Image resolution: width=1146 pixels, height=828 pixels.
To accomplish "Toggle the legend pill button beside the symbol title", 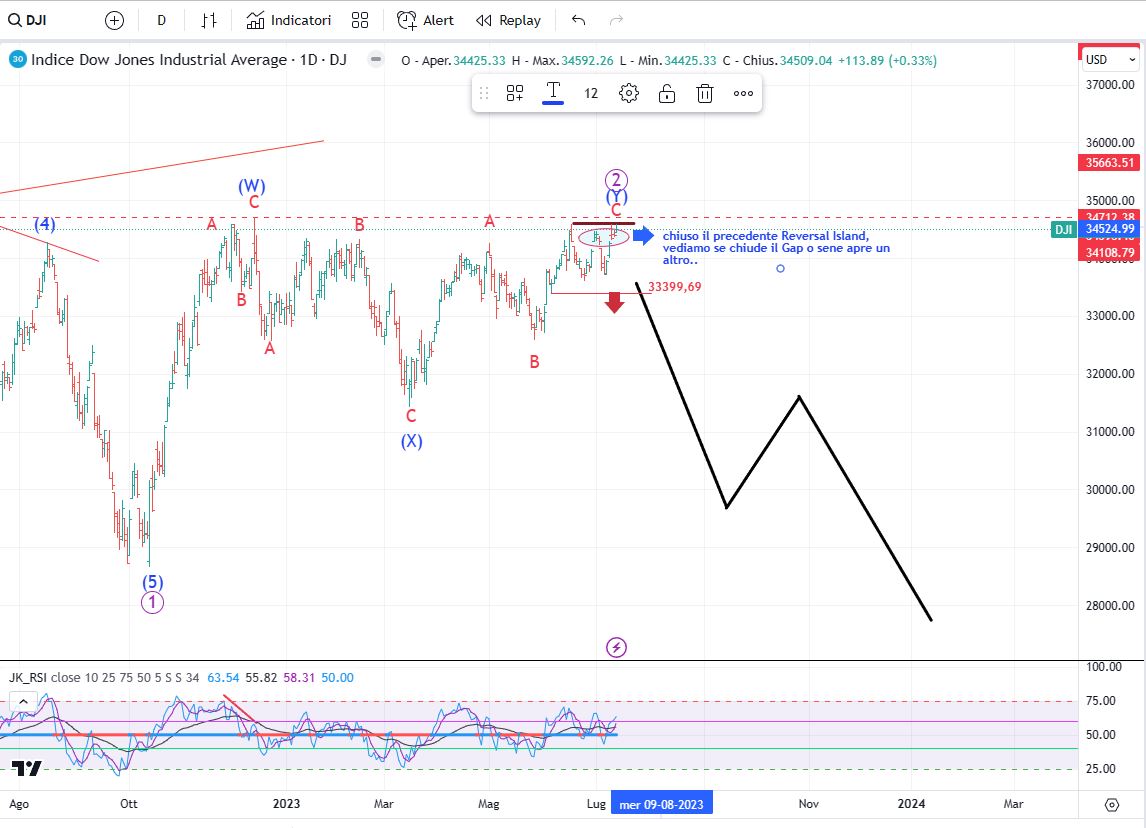I will (376, 60).
